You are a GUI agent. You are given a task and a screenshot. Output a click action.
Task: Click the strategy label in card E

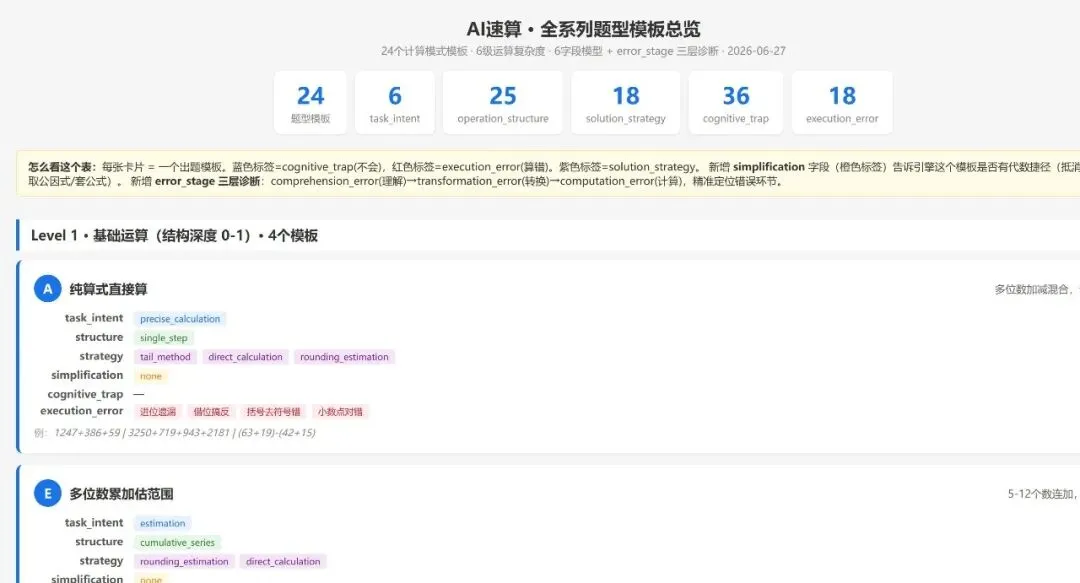pyautogui.click(x=101, y=561)
